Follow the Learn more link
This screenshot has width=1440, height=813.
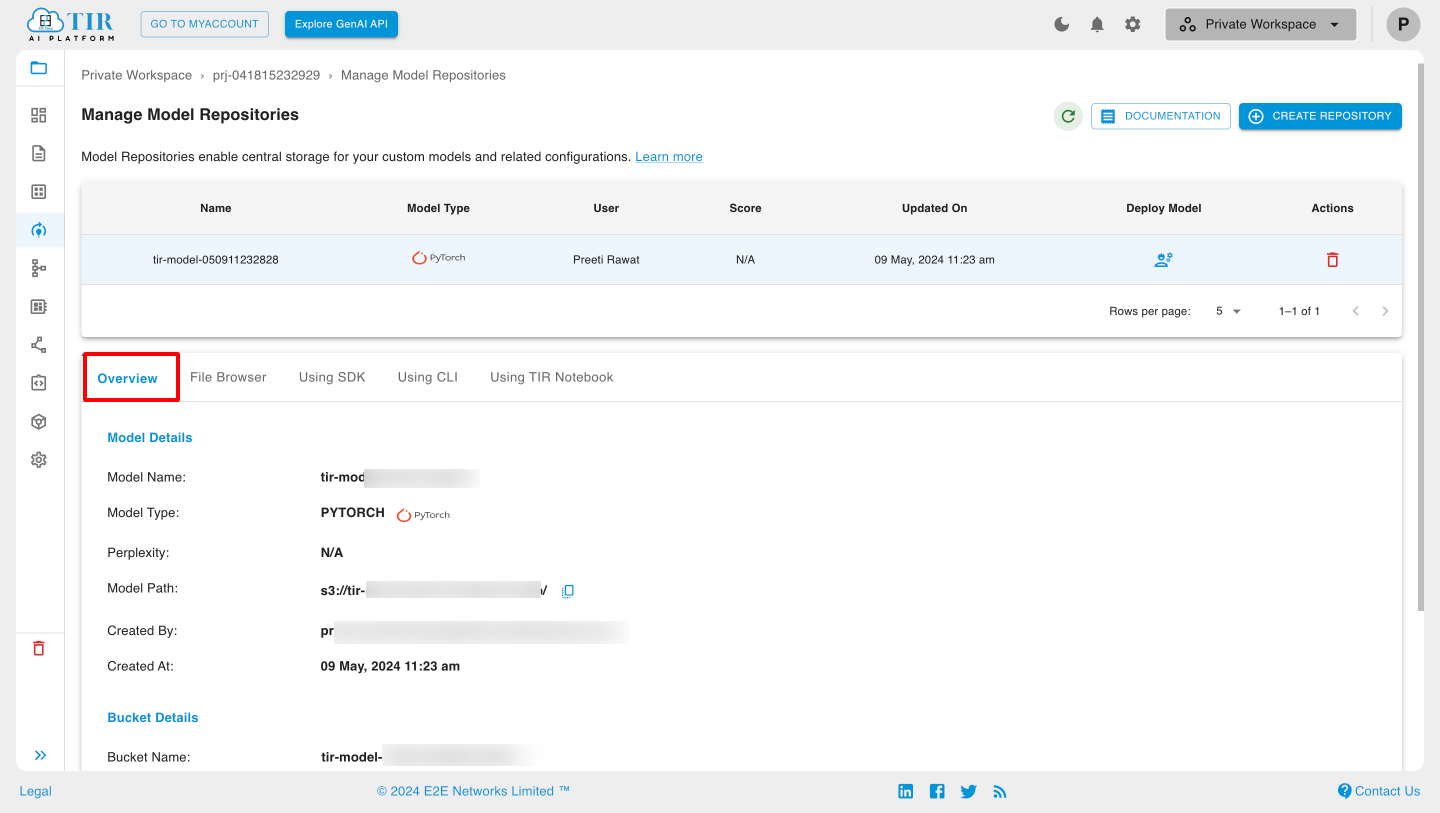(669, 157)
